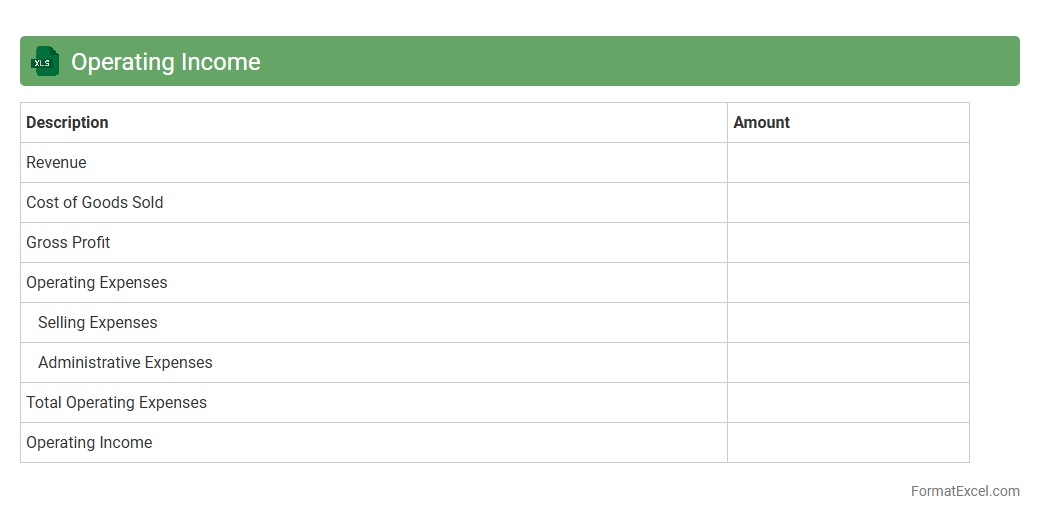Select the Cost of Goods Sold amount cell
1040x520 pixels.
848,203
